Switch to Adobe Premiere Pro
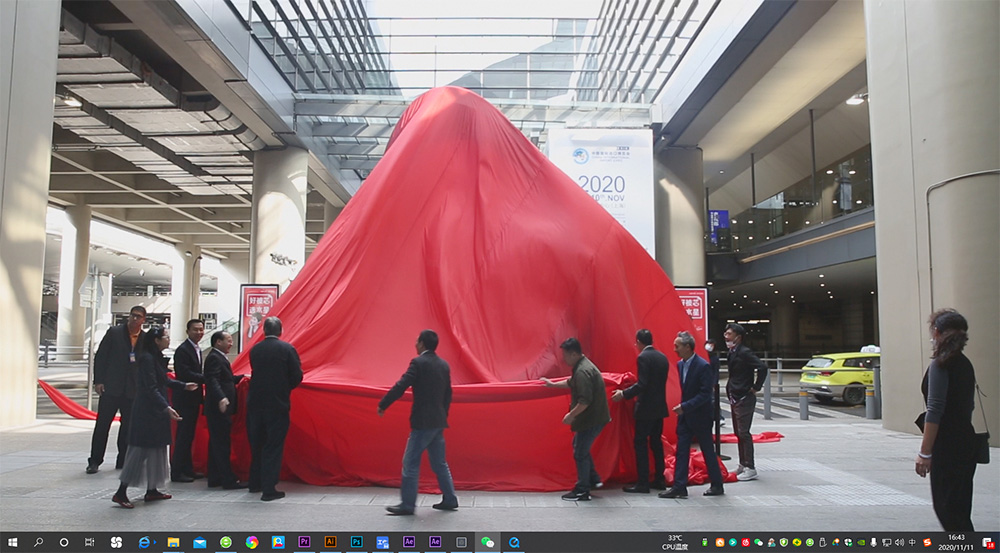 pyautogui.click(x=304, y=542)
